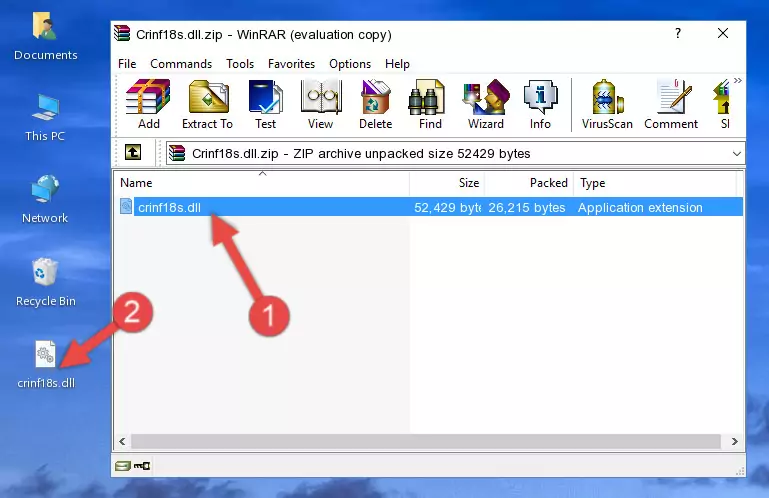Open the Help menu
The height and width of the screenshot is (498, 769).
click(x=397, y=64)
